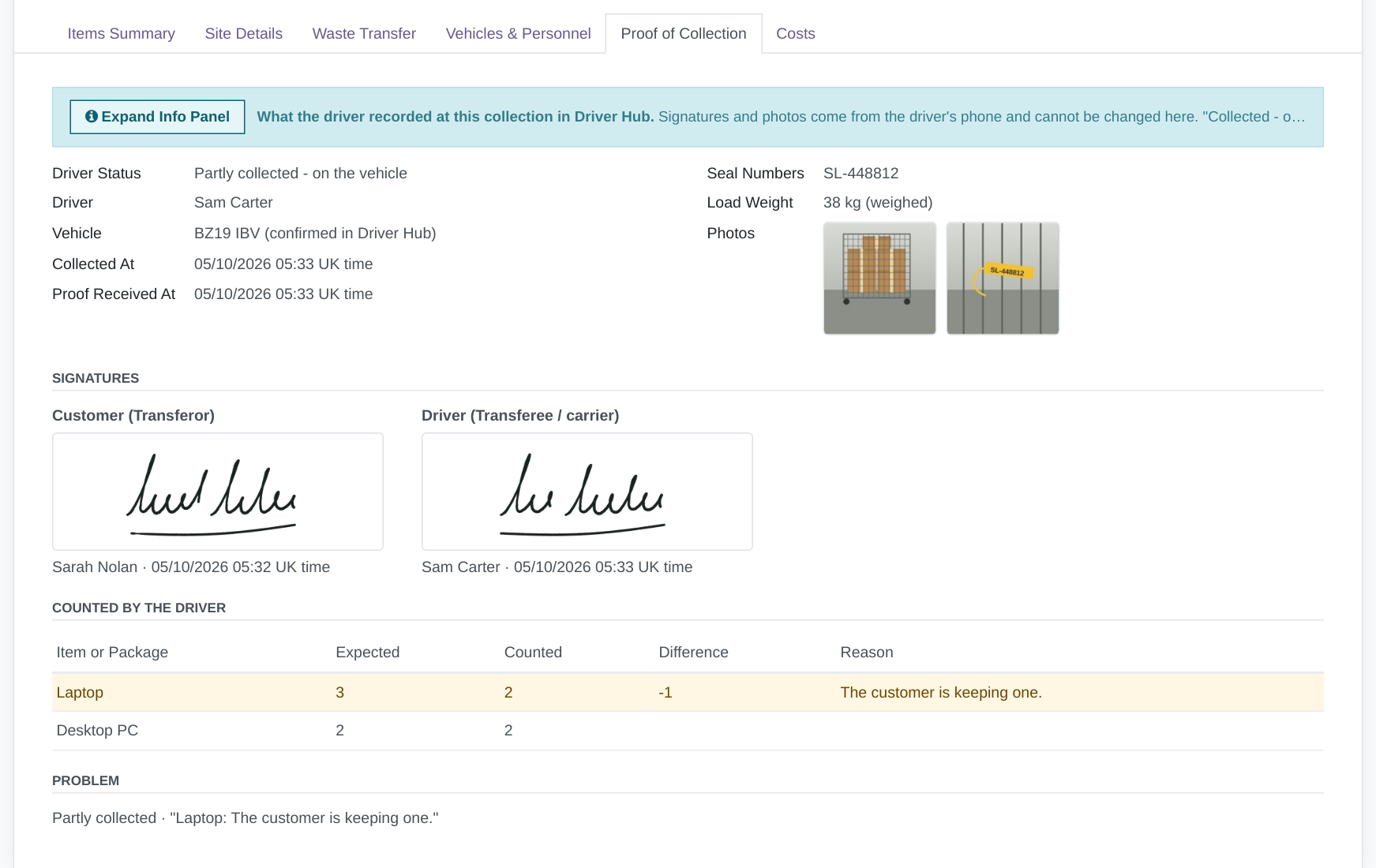Image resolution: width=1376 pixels, height=868 pixels.
Task: Click the Expected column header
Action: [x=368, y=653]
